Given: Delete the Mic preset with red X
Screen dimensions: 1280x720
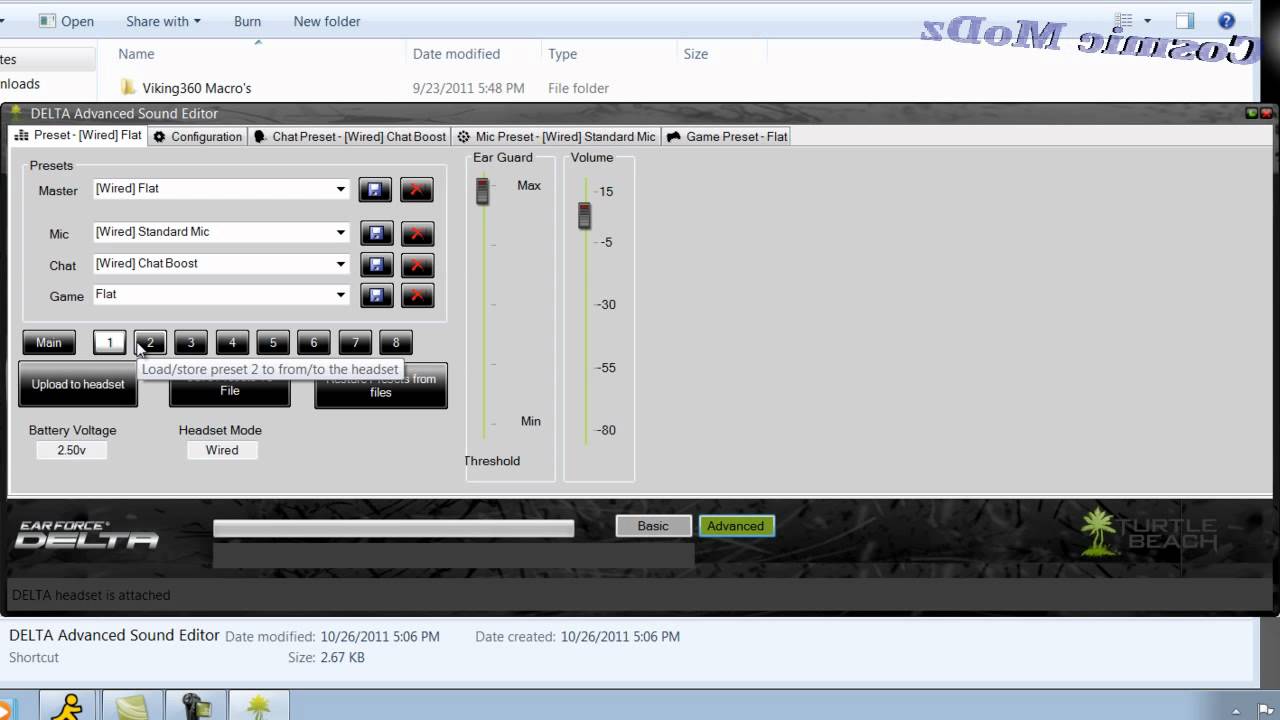Looking at the screenshot, I should pos(417,233).
